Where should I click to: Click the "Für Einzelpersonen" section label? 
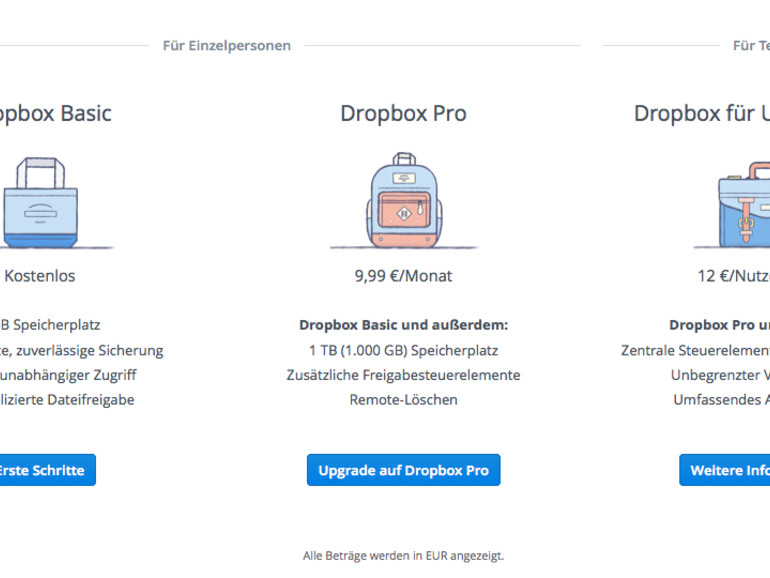pyautogui.click(x=227, y=45)
